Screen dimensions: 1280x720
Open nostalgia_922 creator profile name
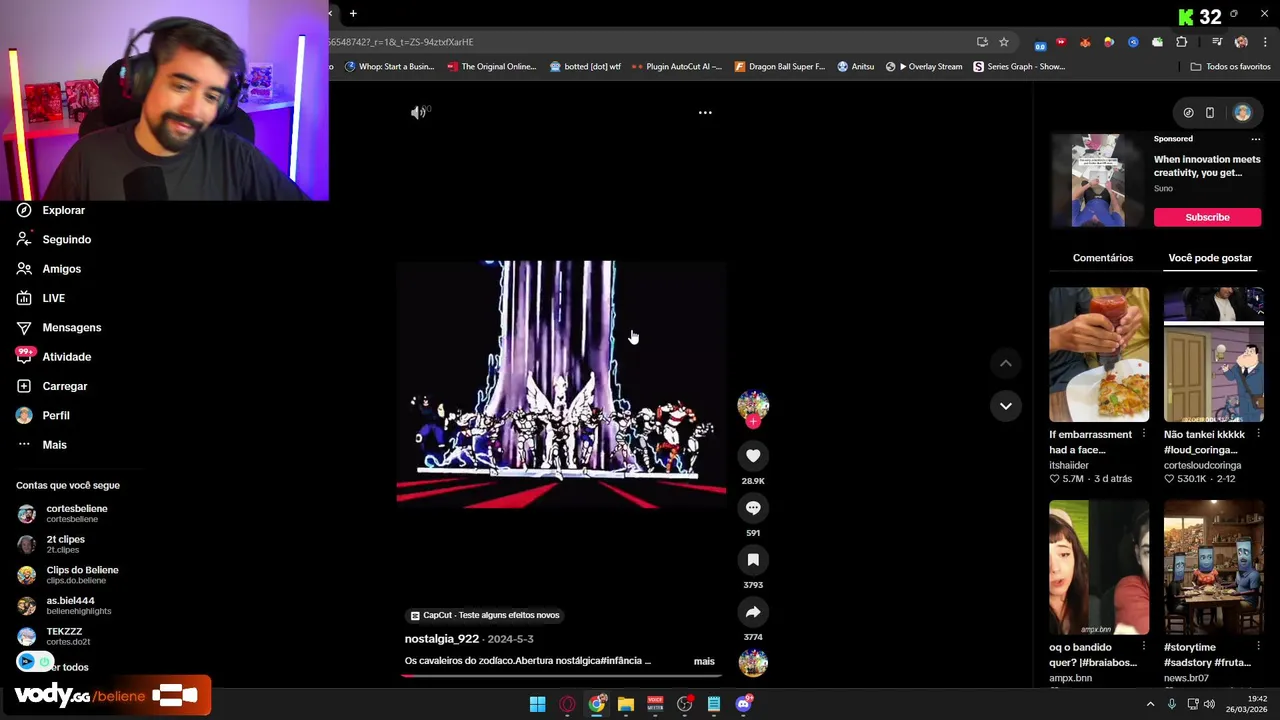(442, 639)
